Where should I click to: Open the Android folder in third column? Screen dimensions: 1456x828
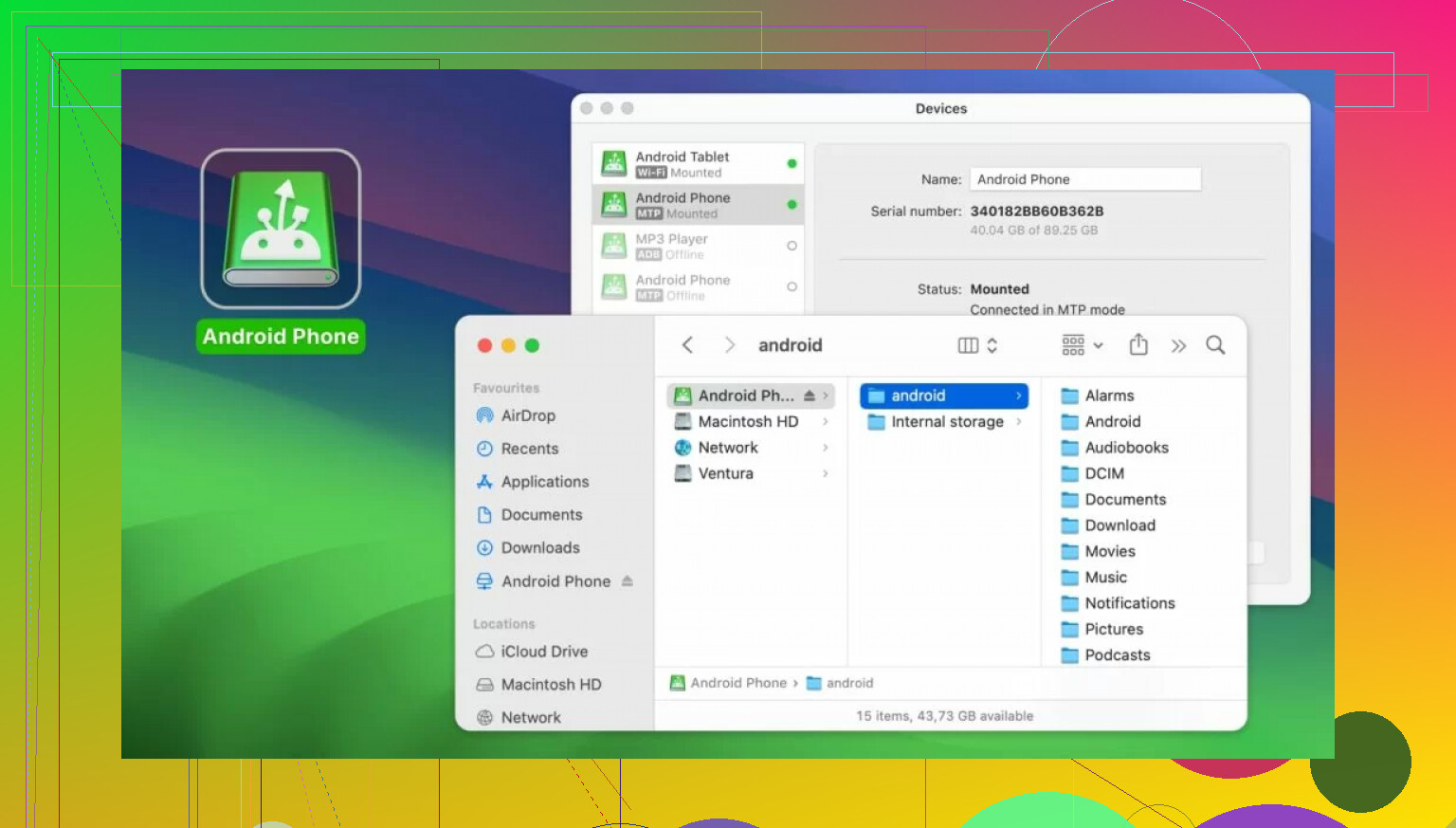tap(1101, 421)
